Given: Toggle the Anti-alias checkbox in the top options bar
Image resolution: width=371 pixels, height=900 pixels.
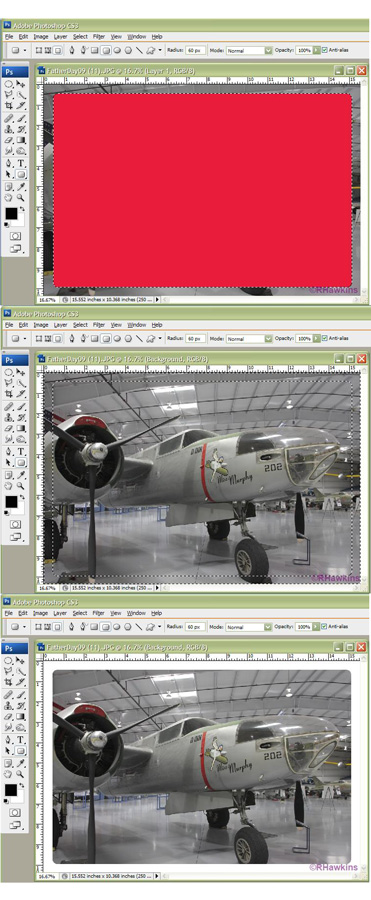Looking at the screenshot, I should [325, 50].
